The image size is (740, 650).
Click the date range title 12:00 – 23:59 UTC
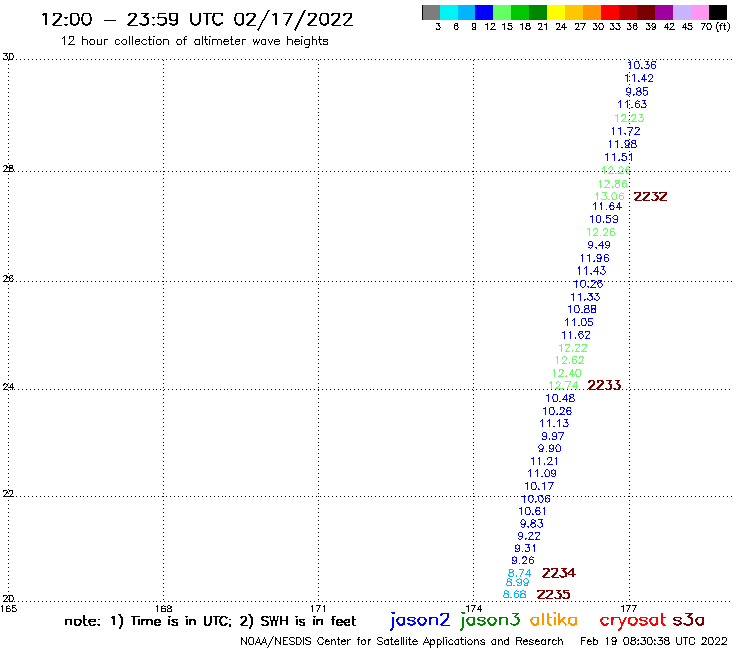(197, 20)
